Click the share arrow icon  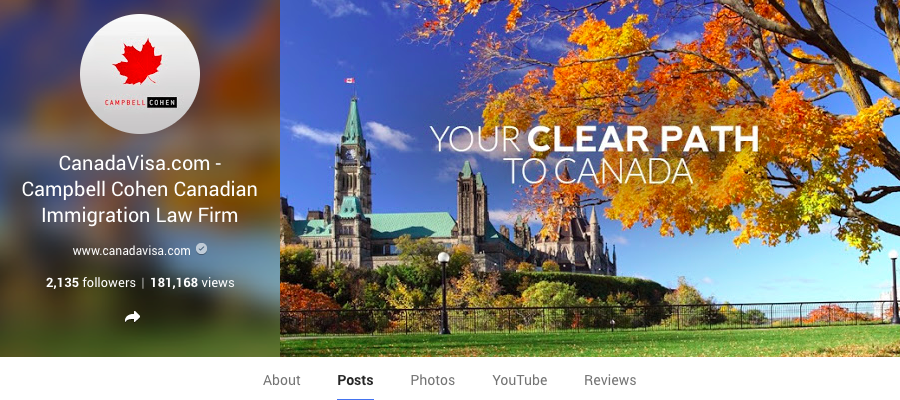click(x=133, y=317)
